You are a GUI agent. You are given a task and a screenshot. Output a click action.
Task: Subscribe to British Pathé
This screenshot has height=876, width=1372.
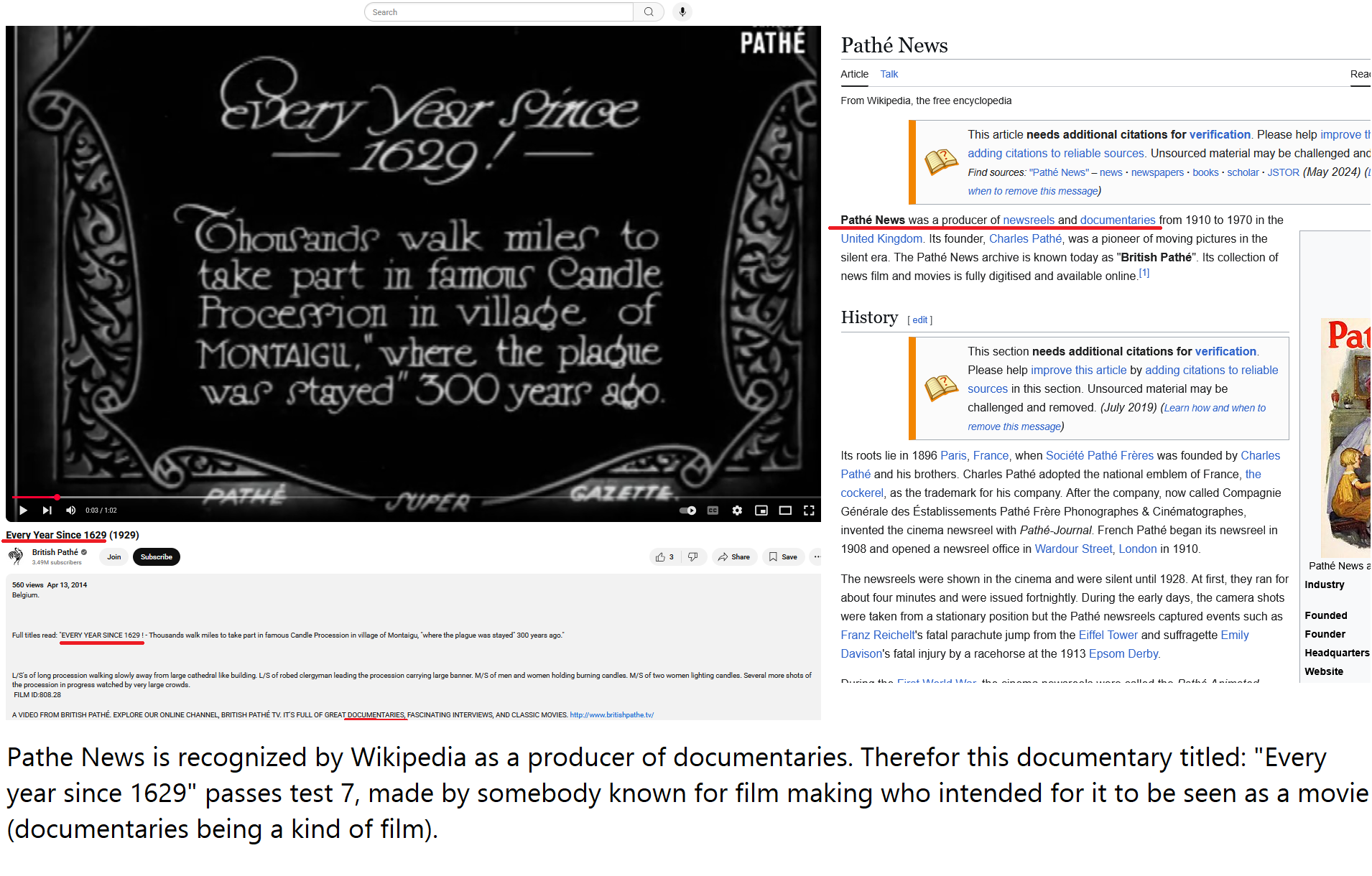(156, 556)
